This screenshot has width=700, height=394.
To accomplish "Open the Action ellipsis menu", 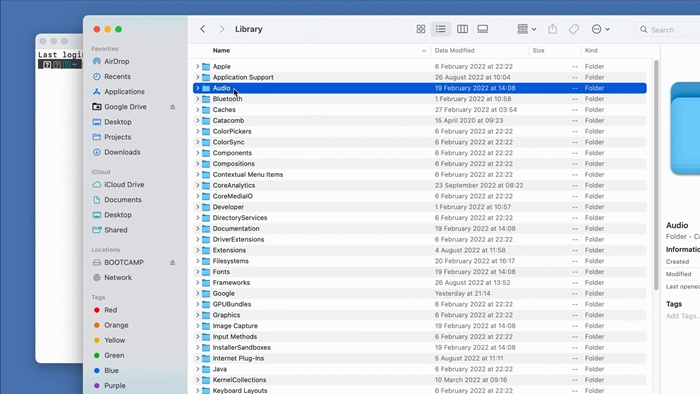I will pos(600,29).
